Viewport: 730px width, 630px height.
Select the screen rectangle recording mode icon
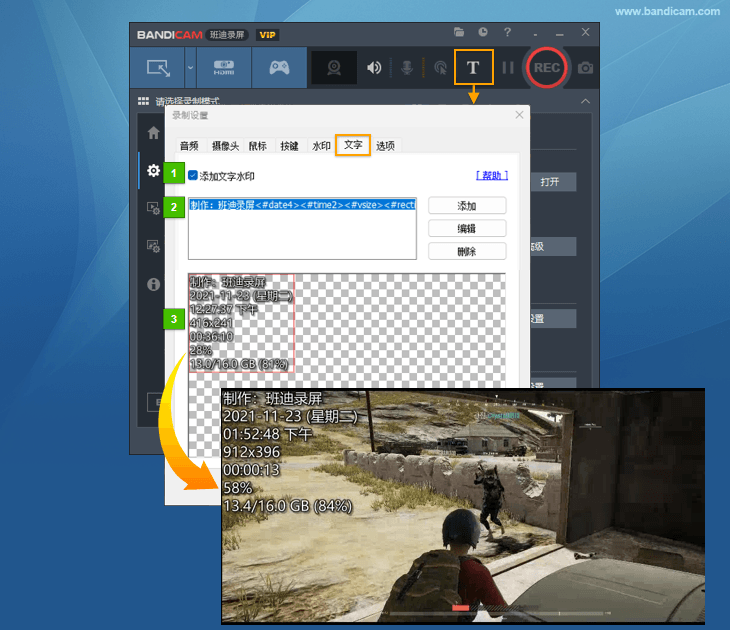click(158, 68)
